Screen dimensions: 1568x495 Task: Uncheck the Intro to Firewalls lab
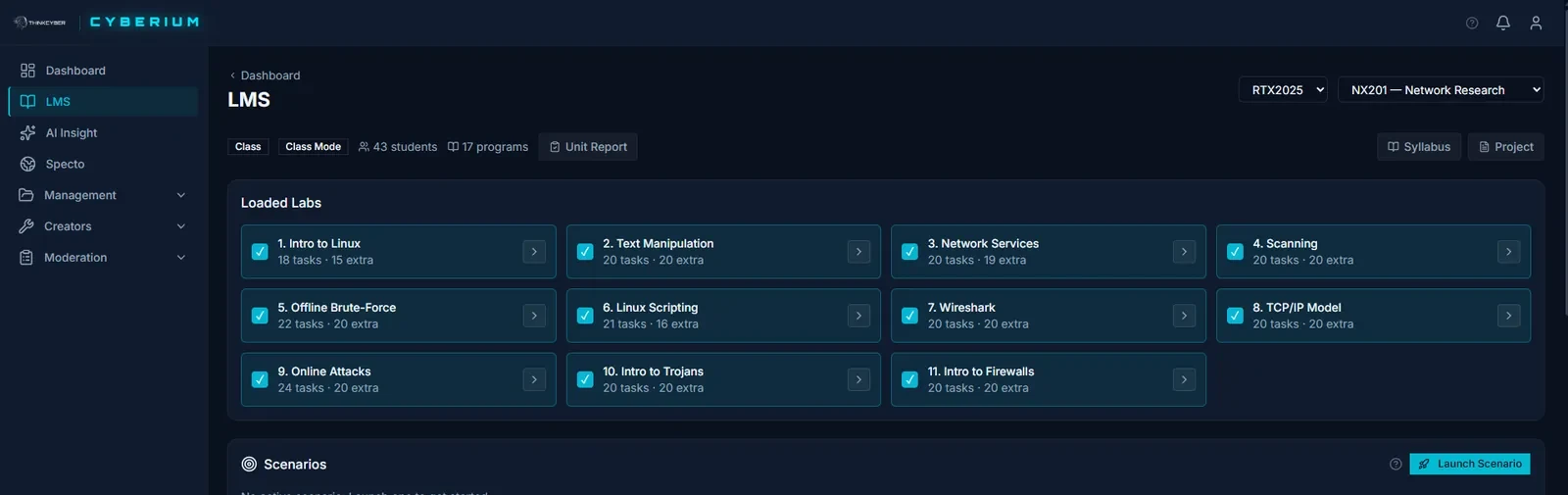coord(909,379)
